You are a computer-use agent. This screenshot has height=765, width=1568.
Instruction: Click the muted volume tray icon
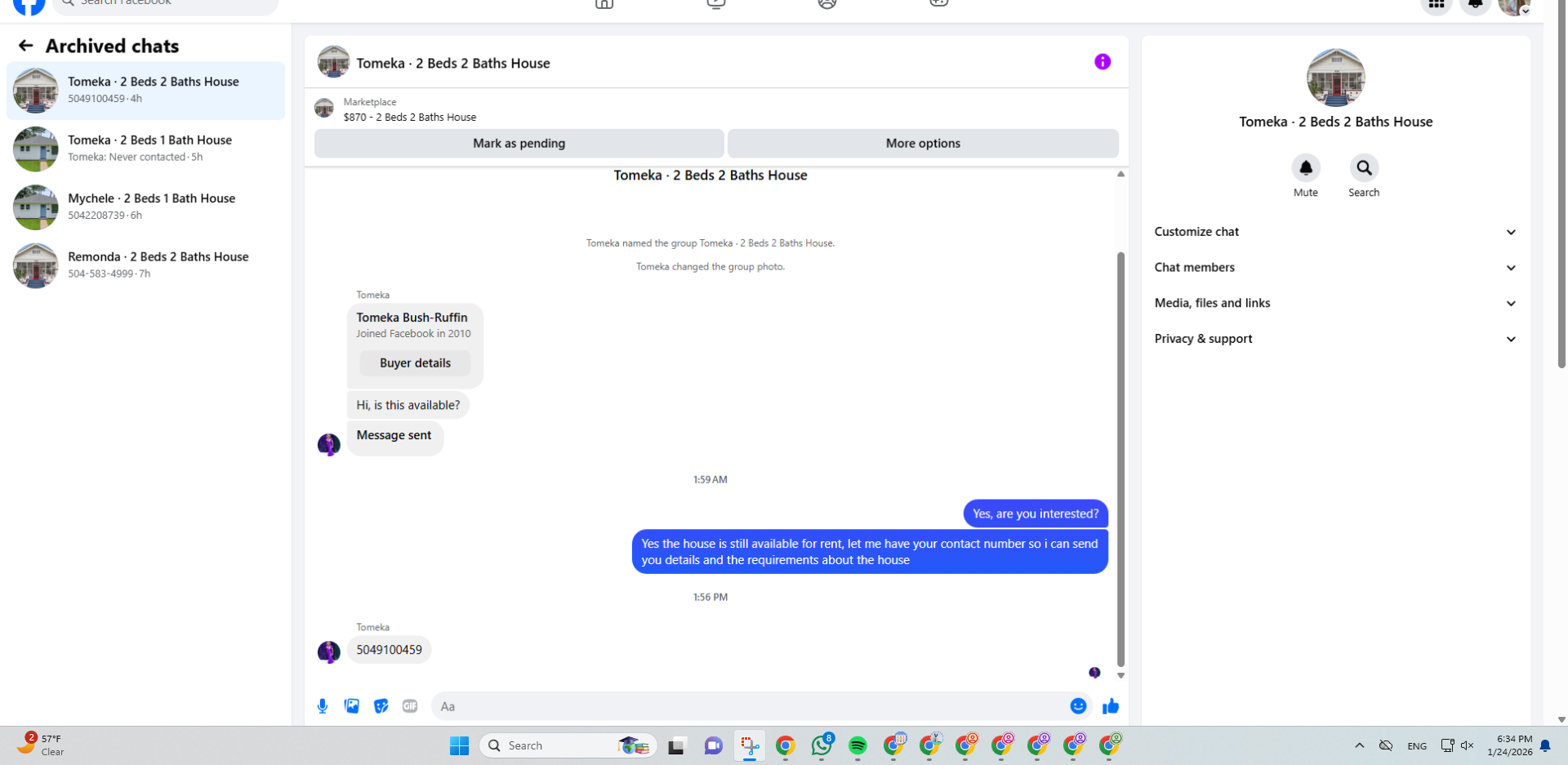pos(1468,745)
